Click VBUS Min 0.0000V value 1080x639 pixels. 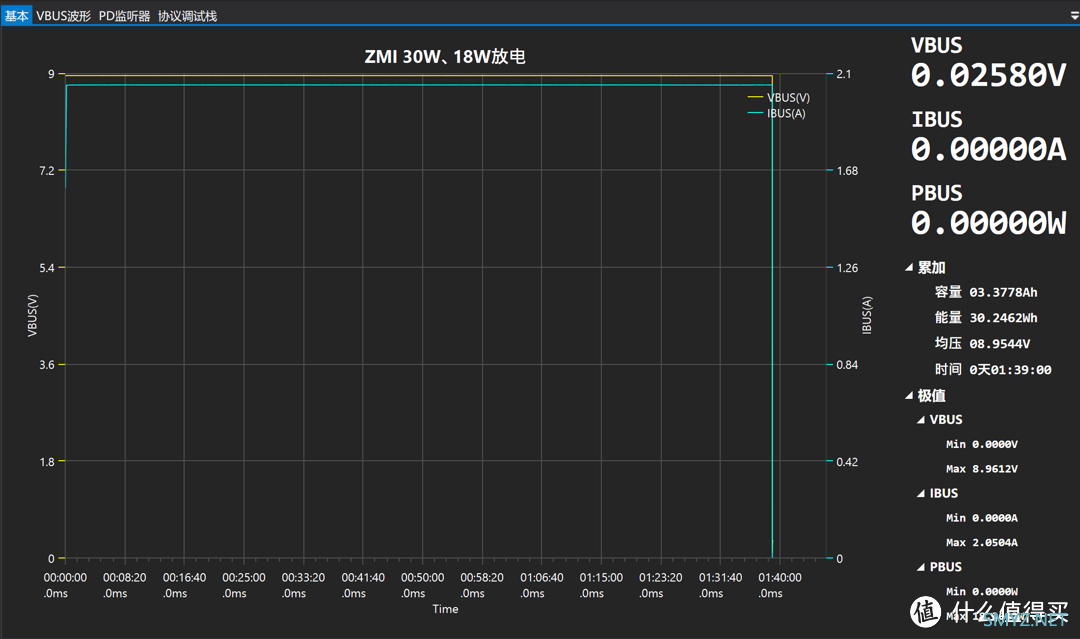tap(995, 445)
